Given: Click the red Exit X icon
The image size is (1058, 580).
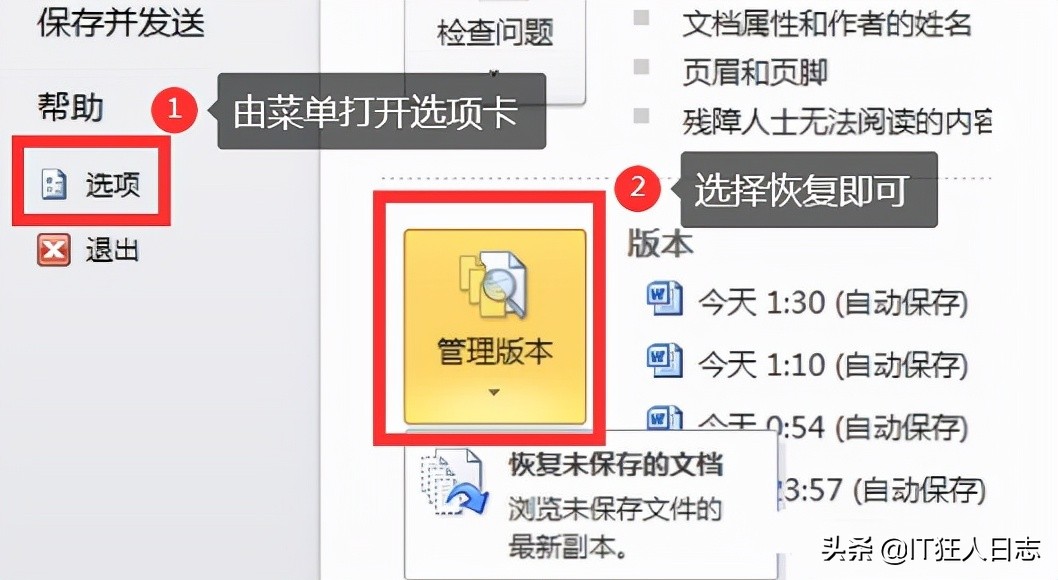Looking at the screenshot, I should point(54,251).
